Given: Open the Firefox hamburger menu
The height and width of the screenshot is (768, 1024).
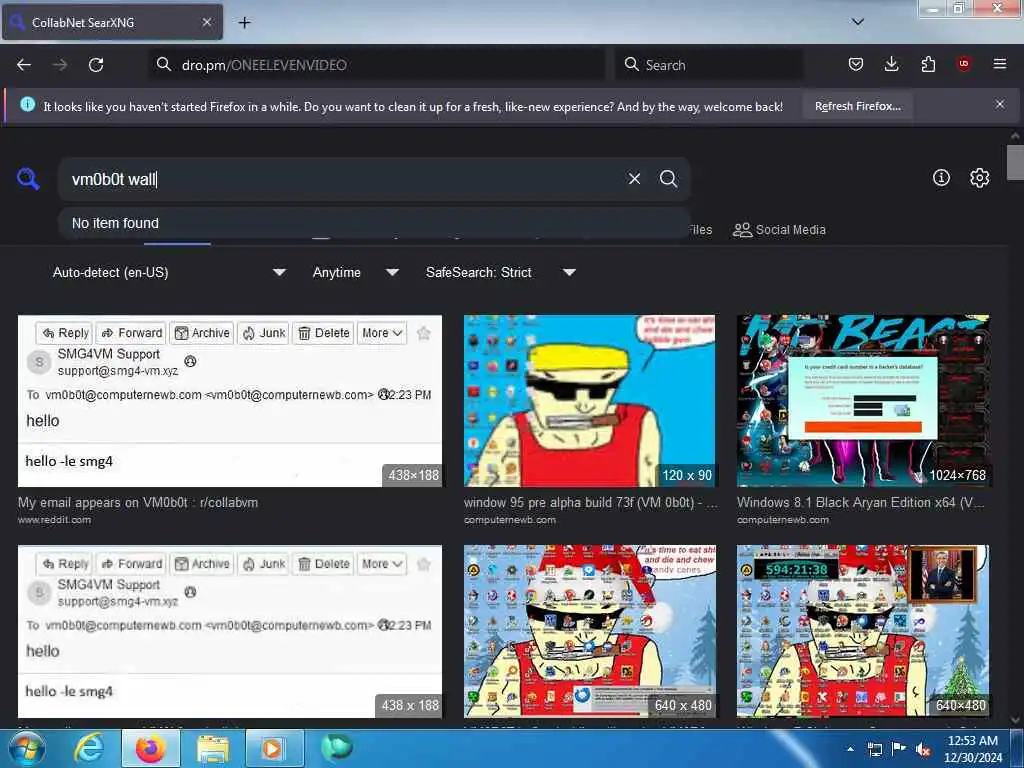Looking at the screenshot, I should click(x=999, y=64).
